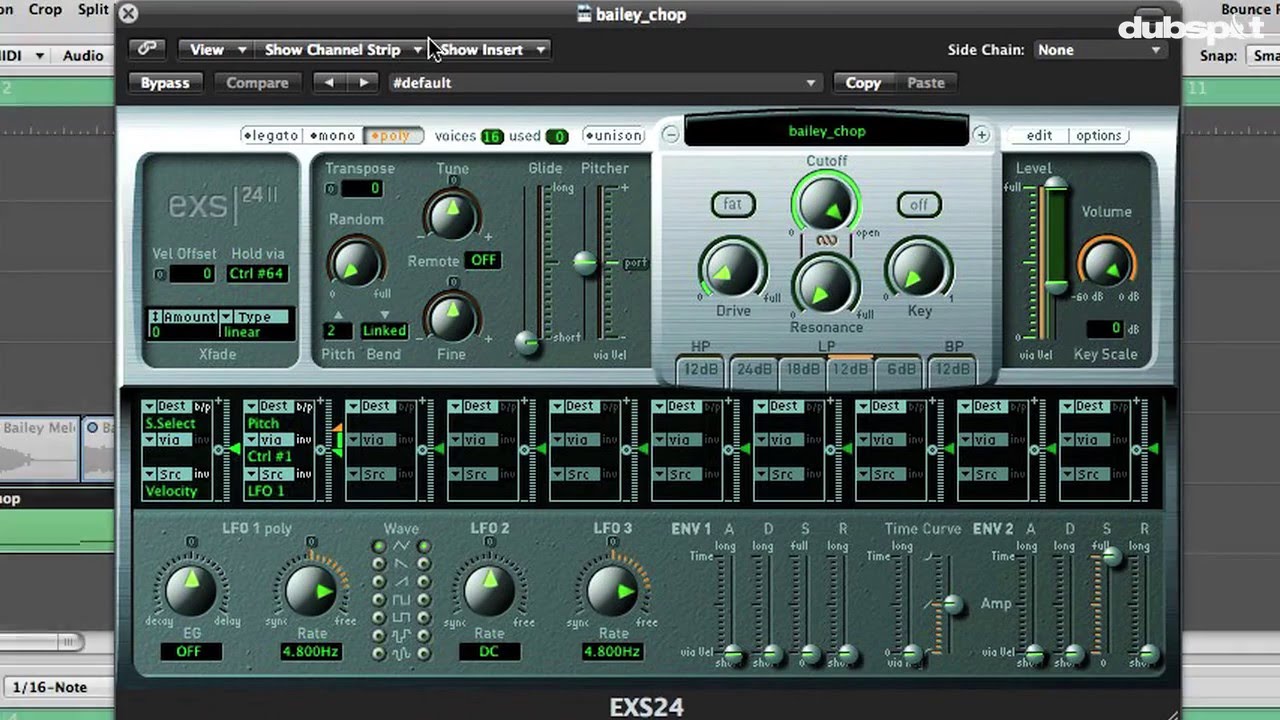The width and height of the screenshot is (1280, 720).
Task: Toggle unison mode
Action: tap(614, 136)
